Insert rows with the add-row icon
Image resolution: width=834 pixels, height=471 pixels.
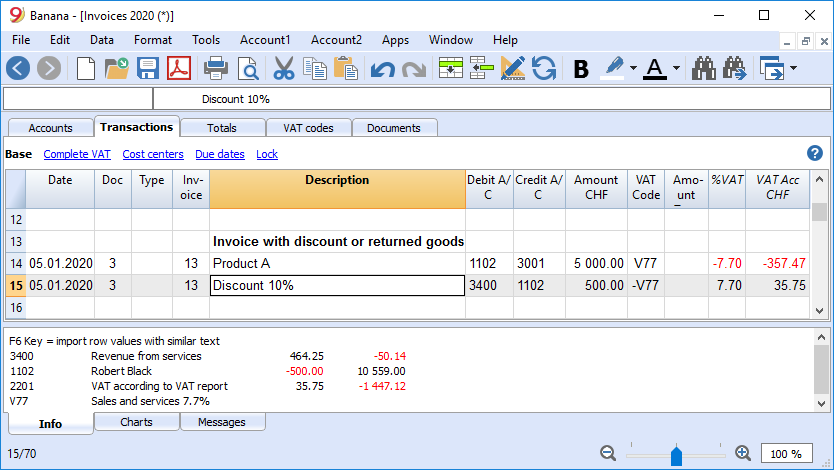click(451, 69)
